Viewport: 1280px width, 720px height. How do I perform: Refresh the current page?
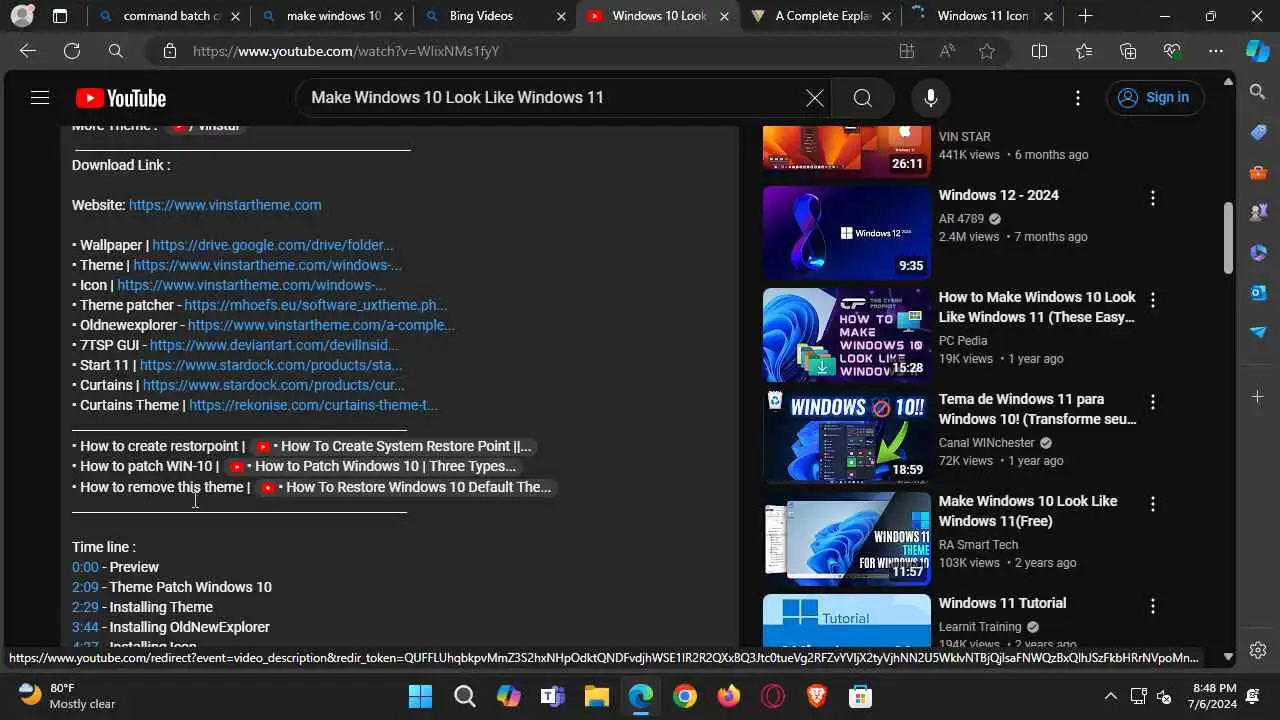point(72,51)
